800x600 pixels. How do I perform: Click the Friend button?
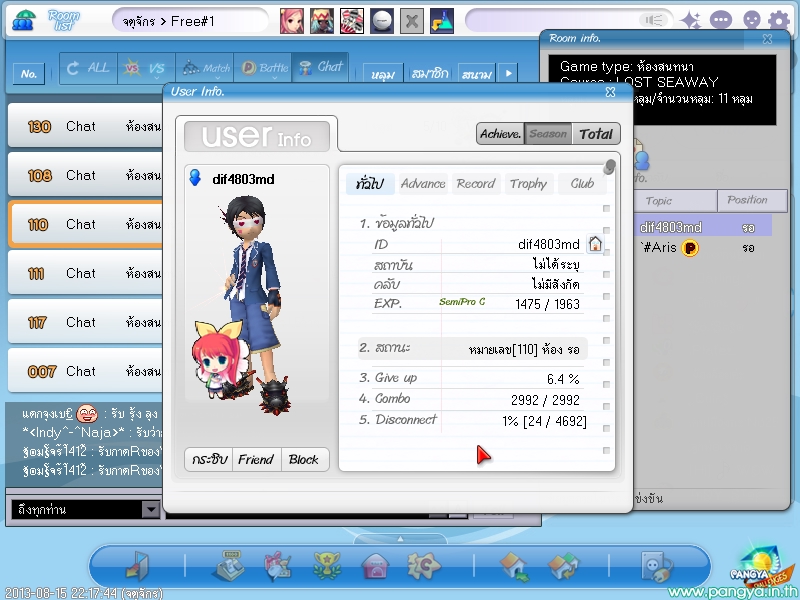tap(256, 460)
